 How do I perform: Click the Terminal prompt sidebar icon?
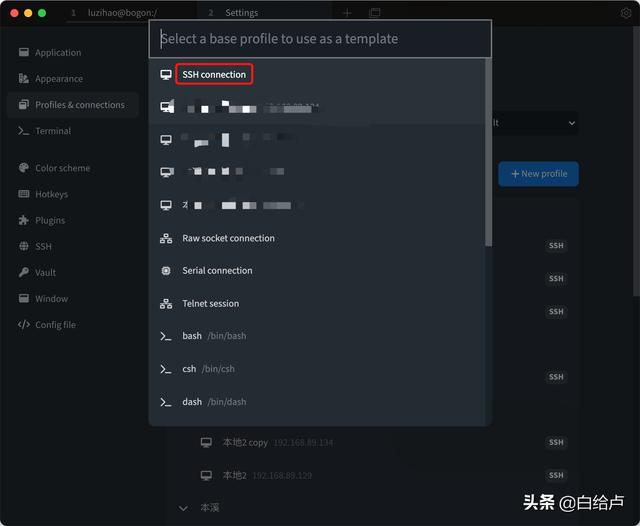click(24, 131)
